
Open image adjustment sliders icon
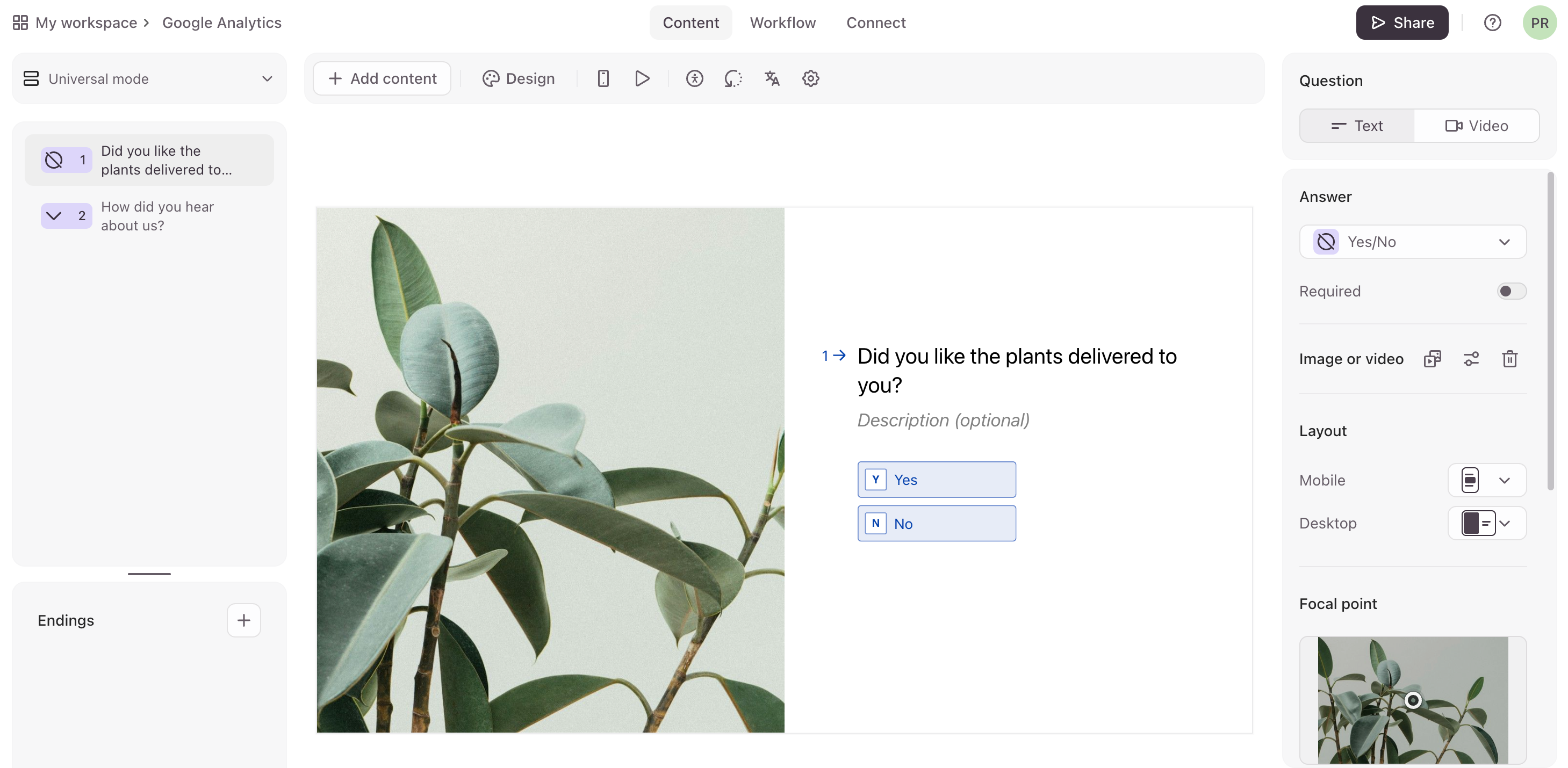[x=1471, y=359]
